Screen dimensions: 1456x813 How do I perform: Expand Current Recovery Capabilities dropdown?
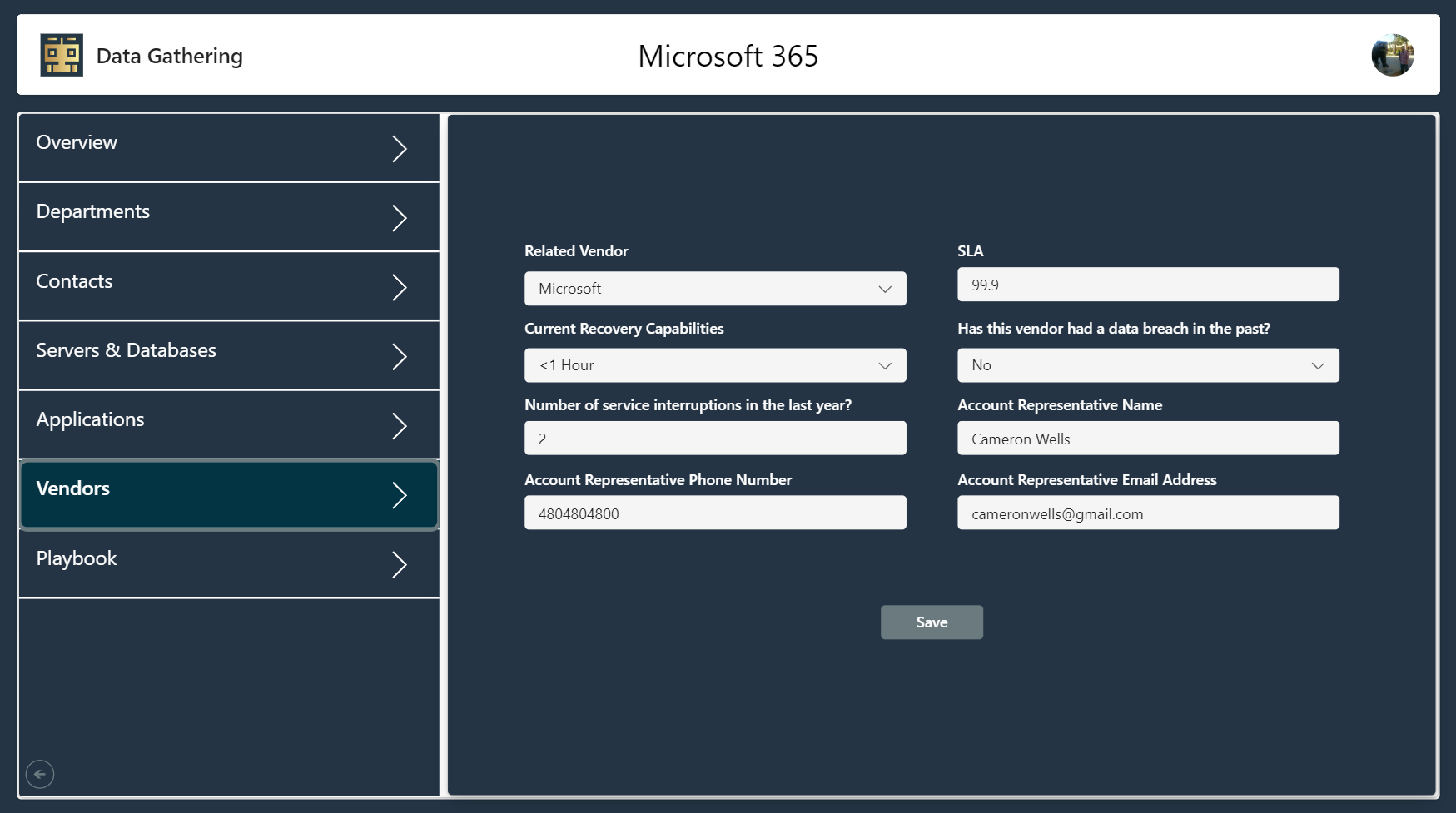[x=715, y=365]
